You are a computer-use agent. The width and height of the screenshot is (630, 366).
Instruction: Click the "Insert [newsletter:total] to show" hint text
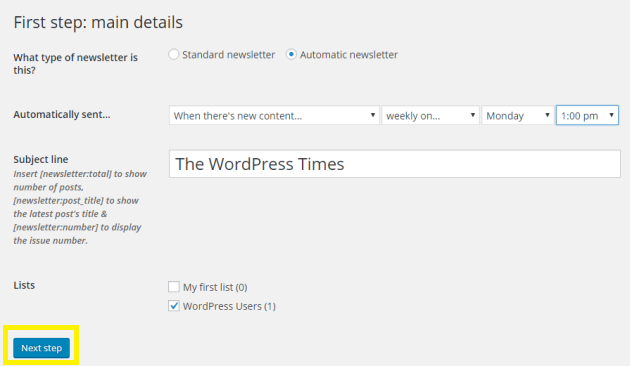pyautogui.click(x=80, y=174)
